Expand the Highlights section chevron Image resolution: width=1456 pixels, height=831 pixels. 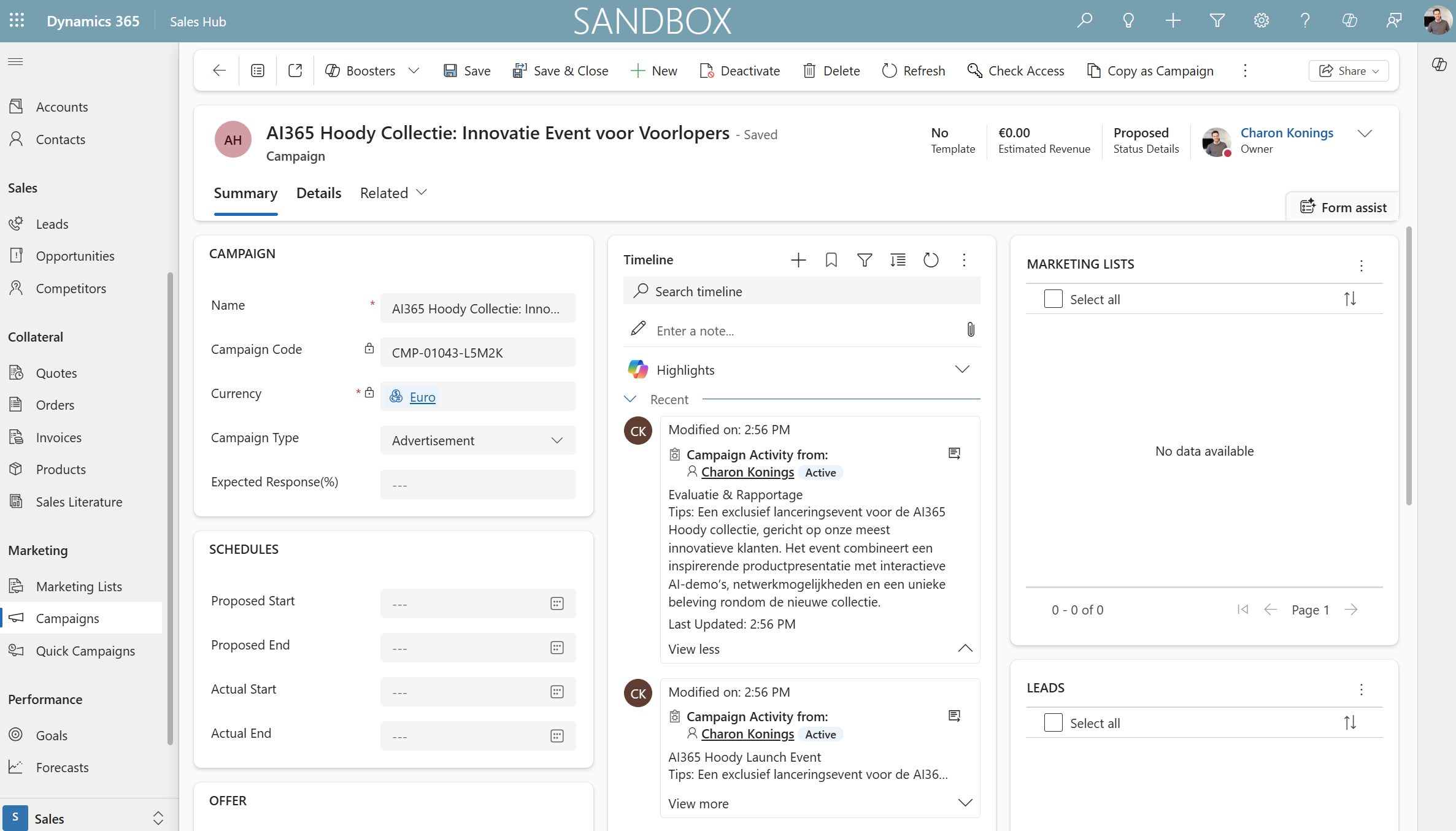961,369
